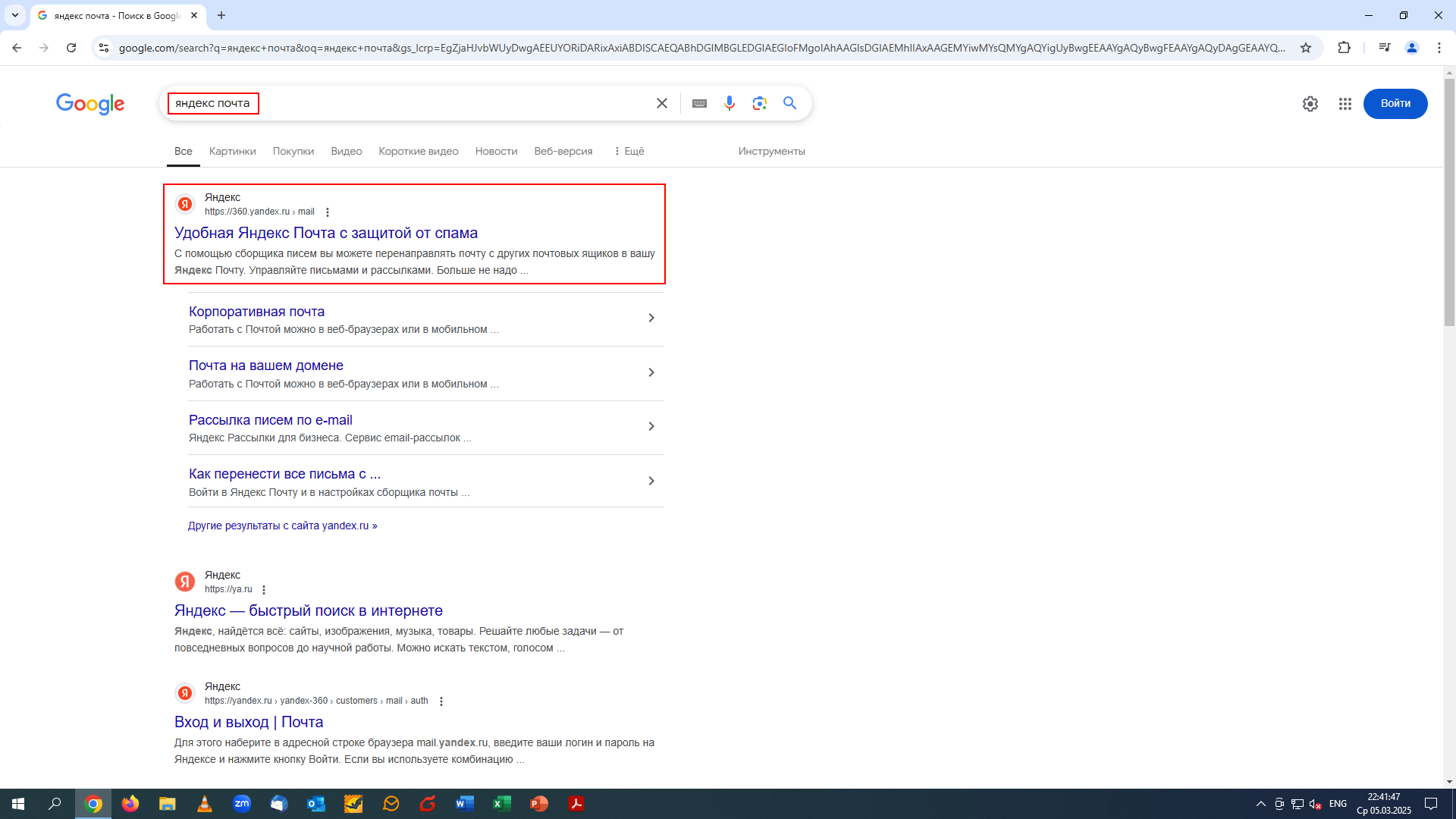Expand the Рассылка писем по e-mail chevron
1456x819 pixels.
coord(651,426)
